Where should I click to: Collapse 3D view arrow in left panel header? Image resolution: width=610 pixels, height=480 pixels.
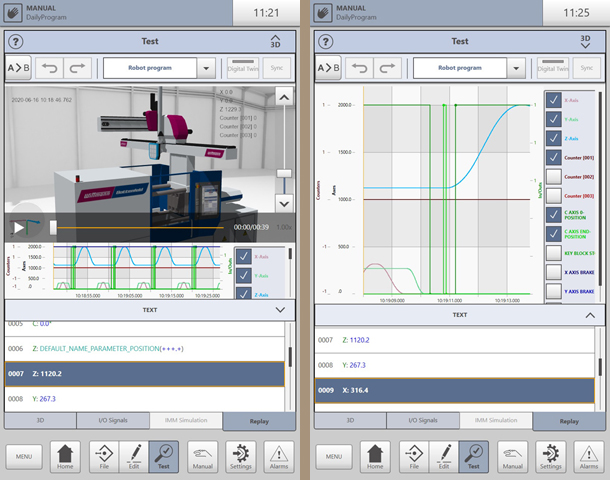click(x=275, y=41)
